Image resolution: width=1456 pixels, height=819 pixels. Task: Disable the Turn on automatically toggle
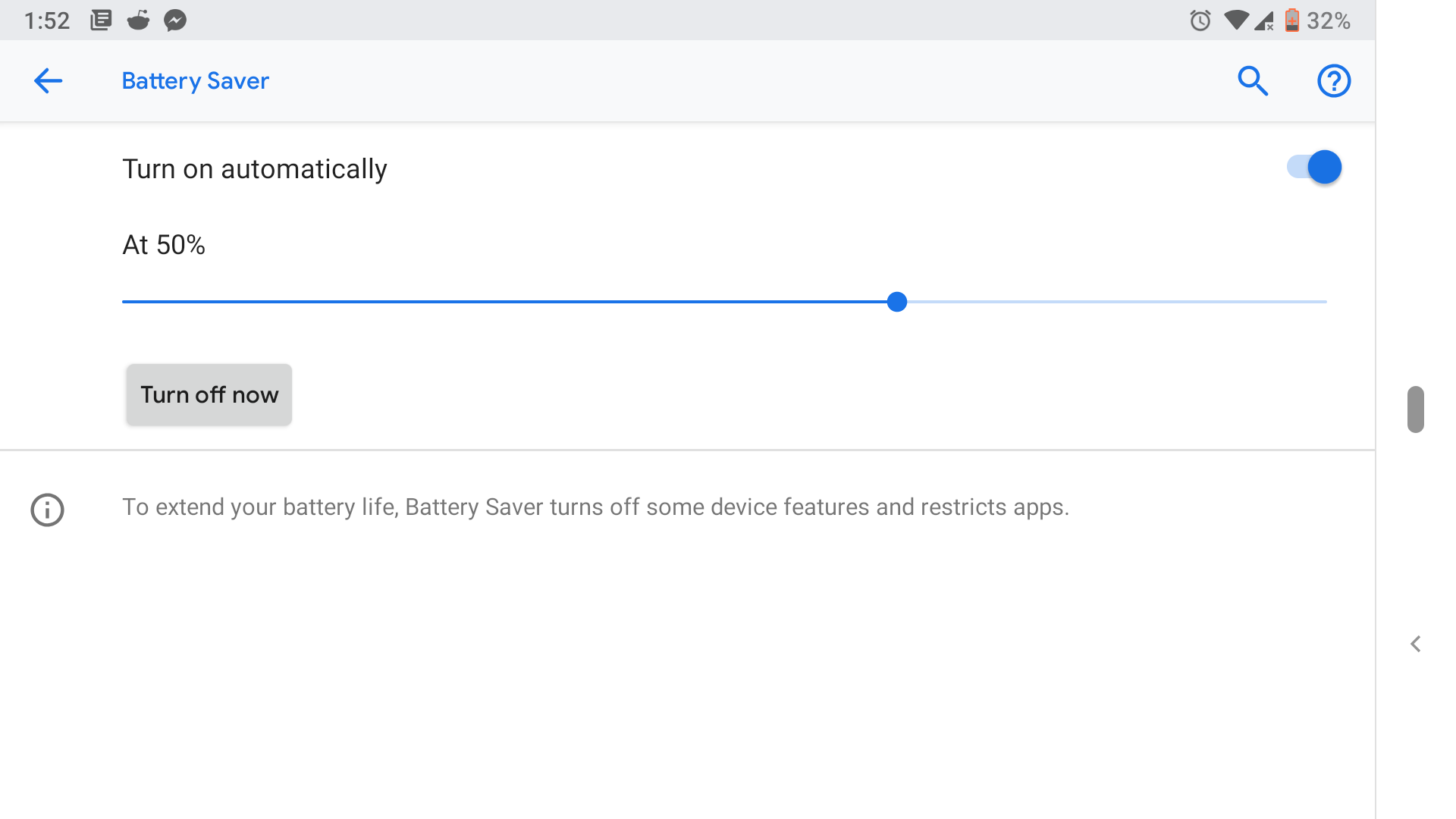[1314, 167]
